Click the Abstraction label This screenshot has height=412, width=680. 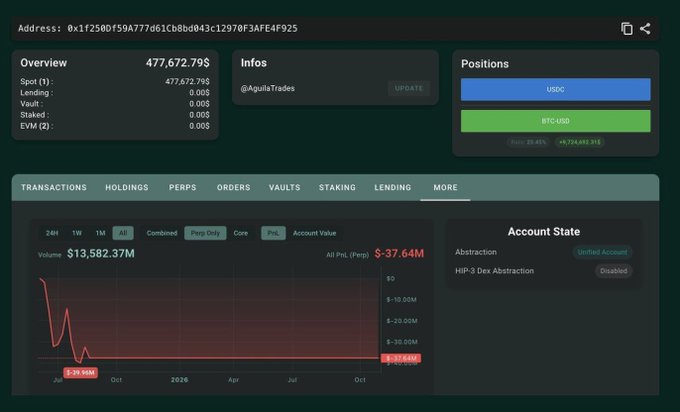tap(476, 252)
